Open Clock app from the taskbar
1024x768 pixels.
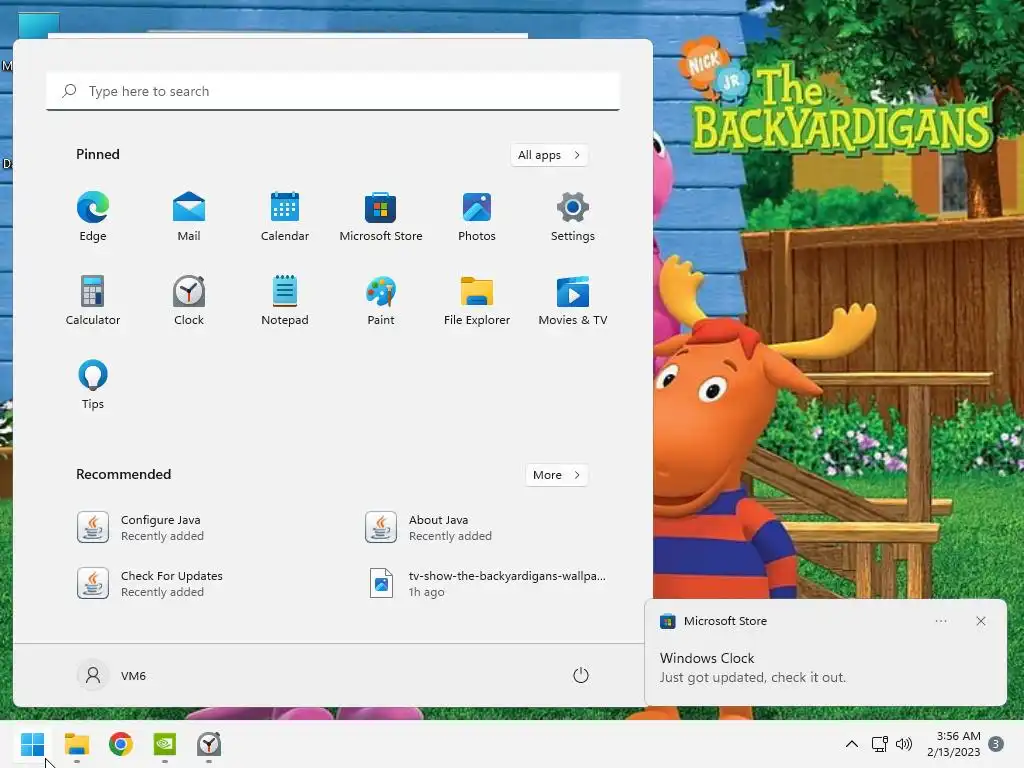pos(209,744)
